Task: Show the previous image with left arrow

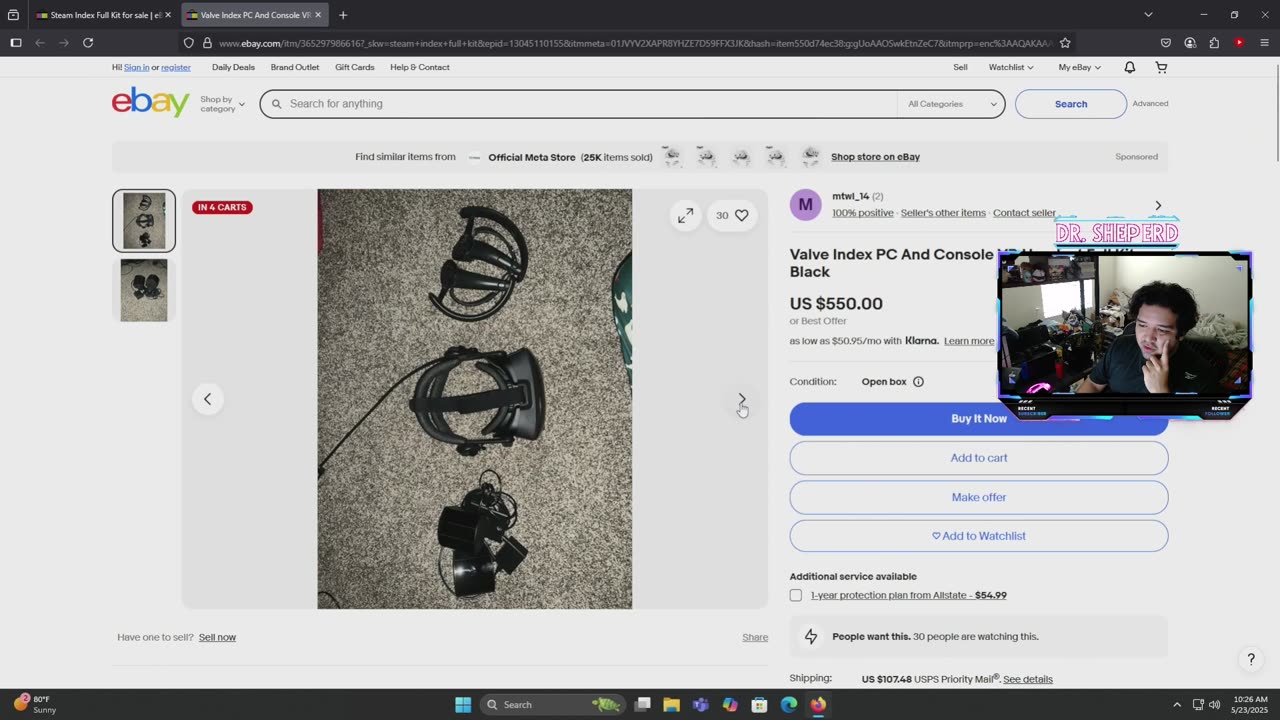Action: (208, 399)
